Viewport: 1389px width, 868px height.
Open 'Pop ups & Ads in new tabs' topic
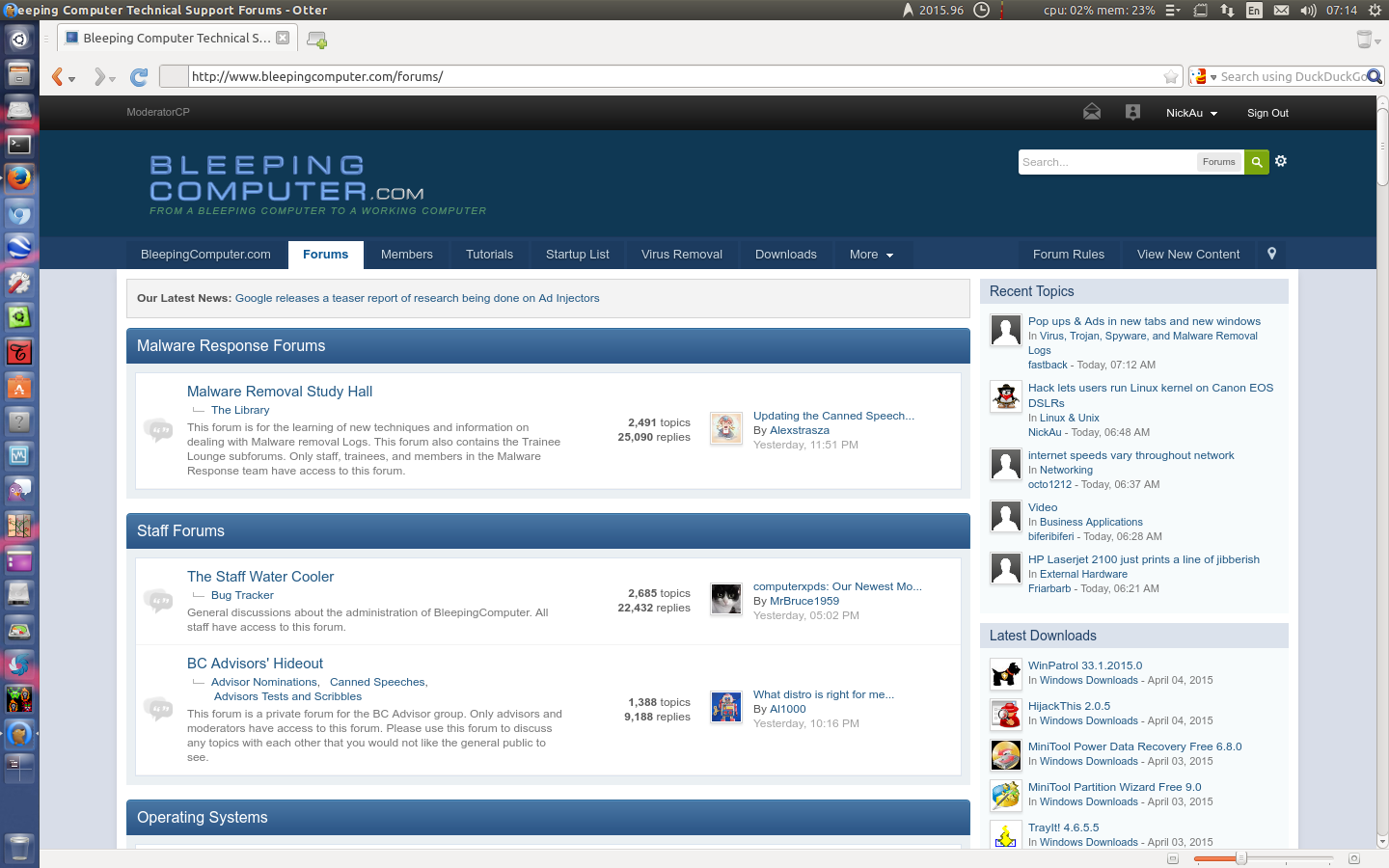pos(1144,321)
